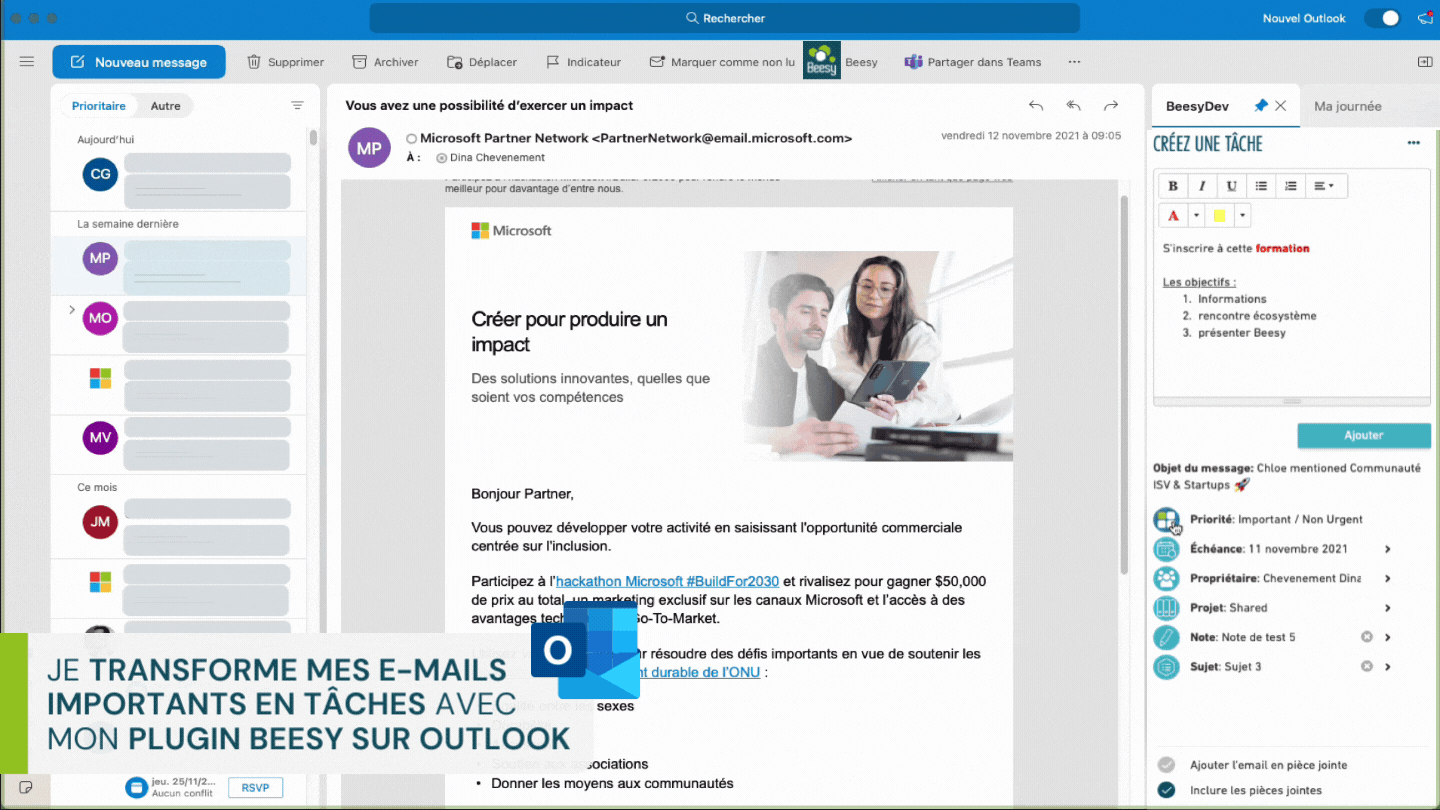1440x810 pixels.
Task: Open the Beesy plugin icon in toolbar
Action: [822, 61]
